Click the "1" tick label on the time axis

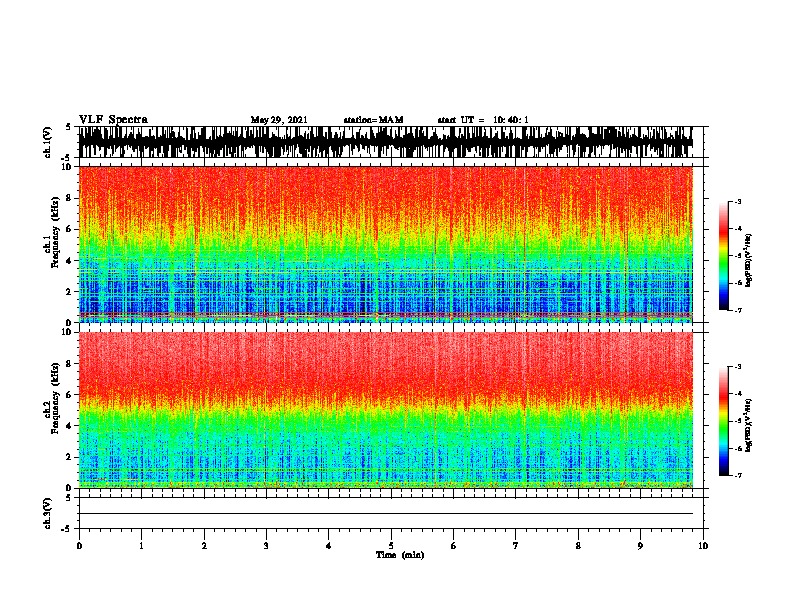tap(141, 546)
